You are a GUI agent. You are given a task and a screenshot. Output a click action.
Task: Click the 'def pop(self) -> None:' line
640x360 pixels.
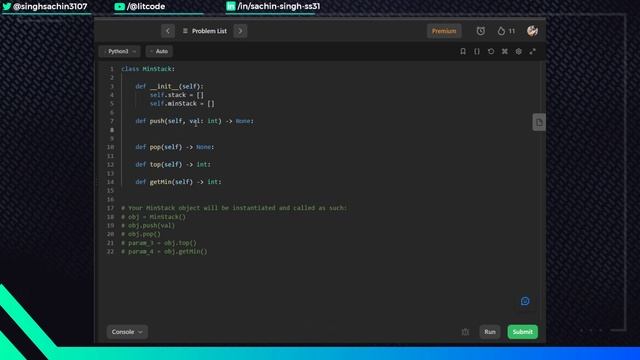coord(175,147)
